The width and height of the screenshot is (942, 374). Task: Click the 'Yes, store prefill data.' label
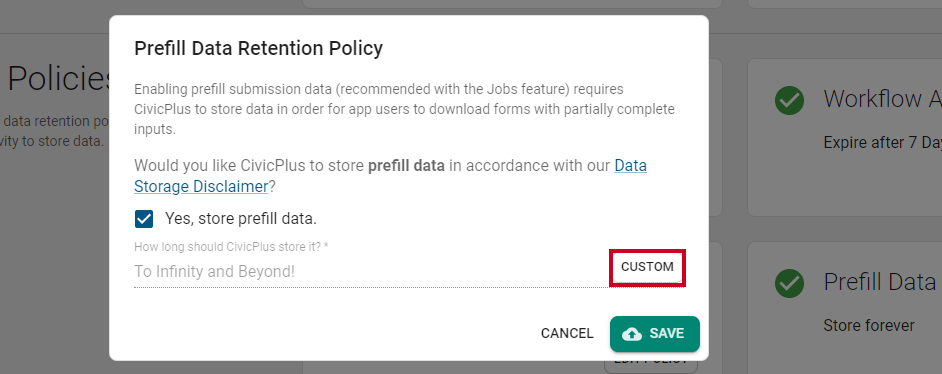pyautogui.click(x=241, y=219)
